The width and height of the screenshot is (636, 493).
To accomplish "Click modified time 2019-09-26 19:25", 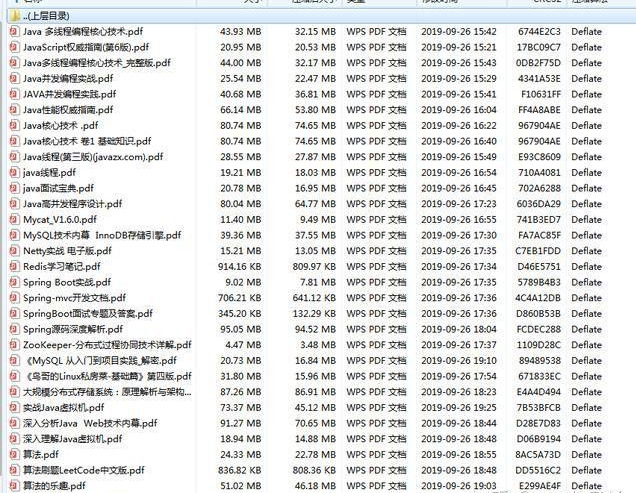I will 459,407.
